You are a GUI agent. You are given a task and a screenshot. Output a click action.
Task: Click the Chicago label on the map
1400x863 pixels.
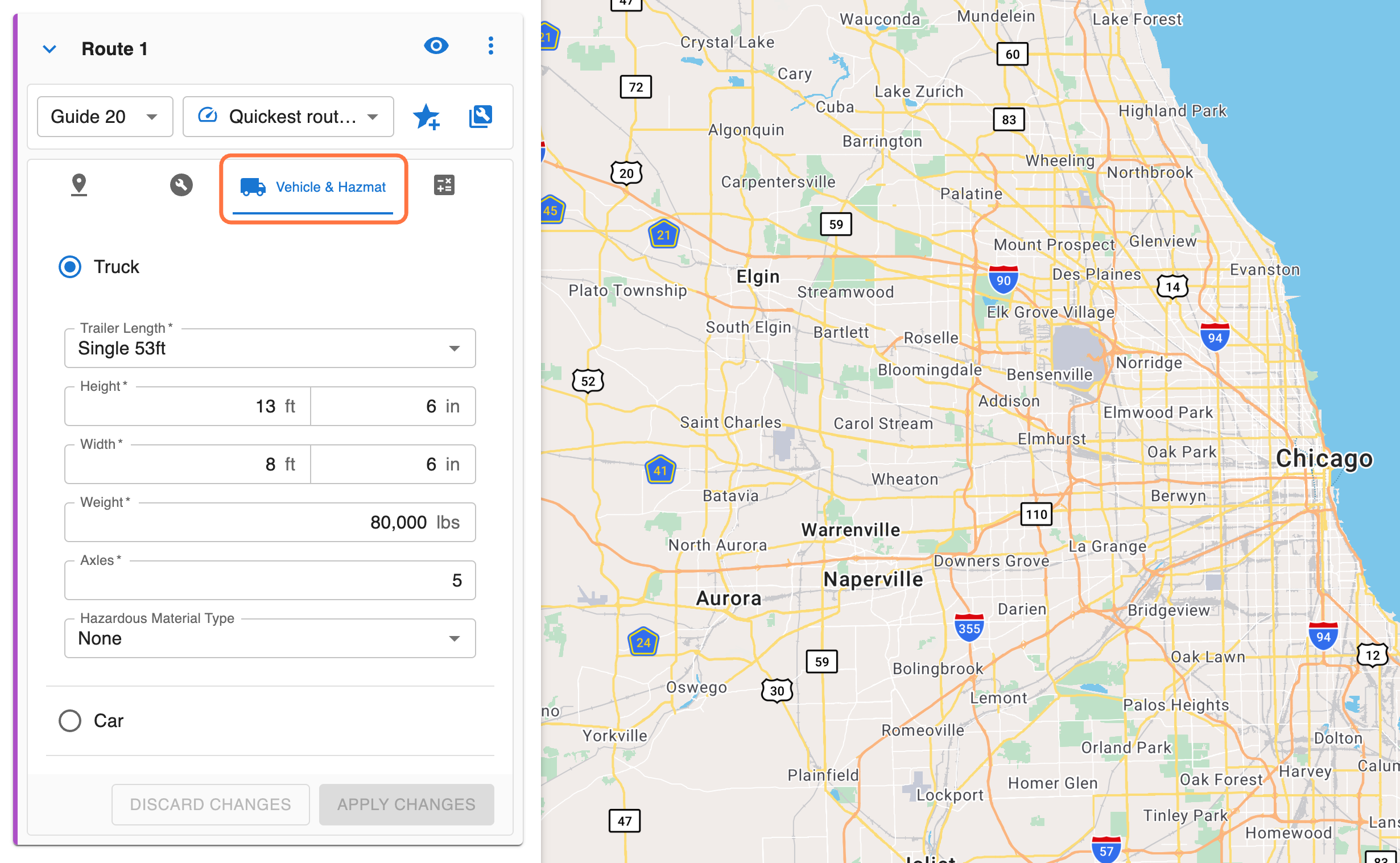tap(1324, 459)
